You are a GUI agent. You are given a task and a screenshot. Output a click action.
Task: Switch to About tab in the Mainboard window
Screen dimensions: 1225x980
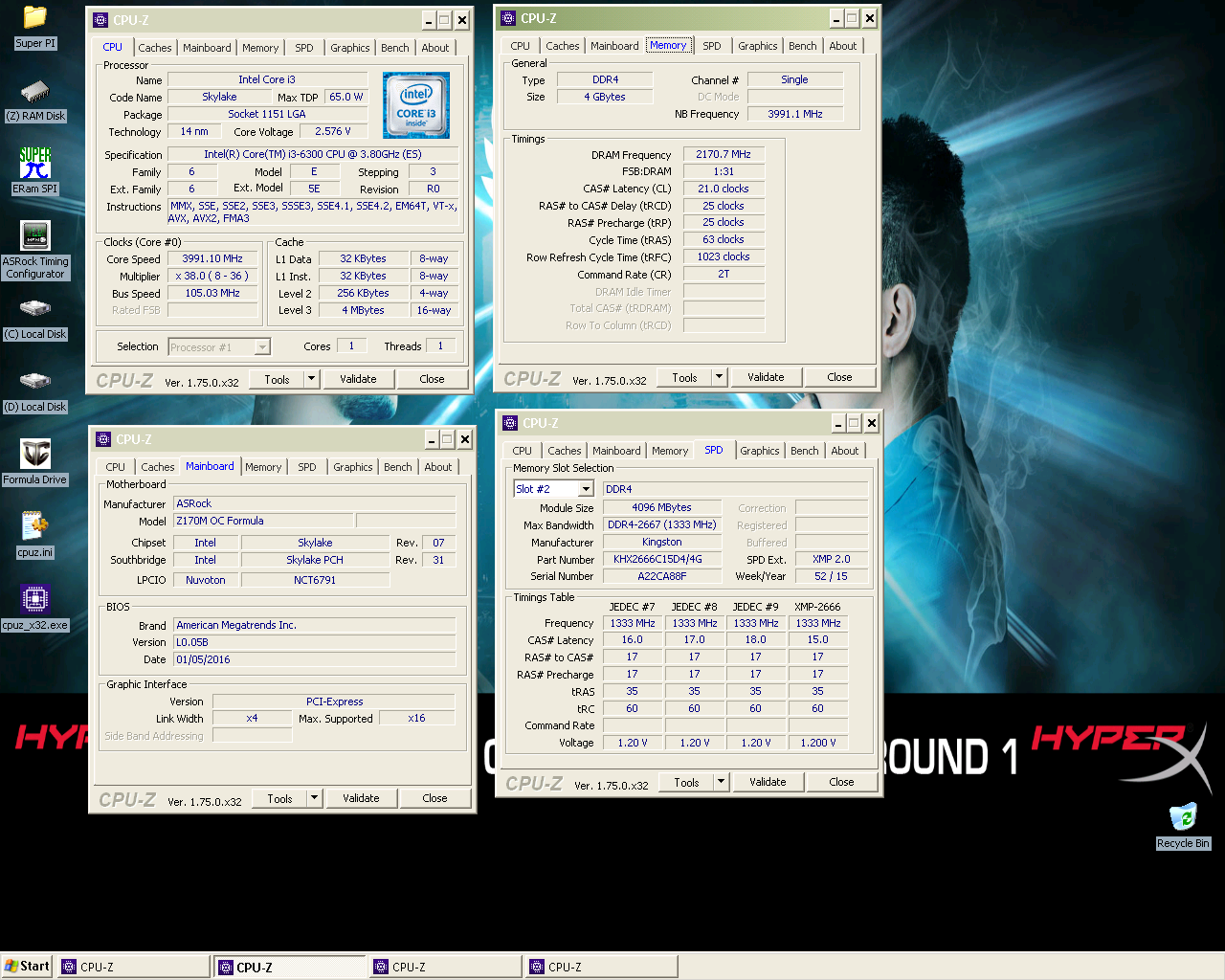point(438,467)
